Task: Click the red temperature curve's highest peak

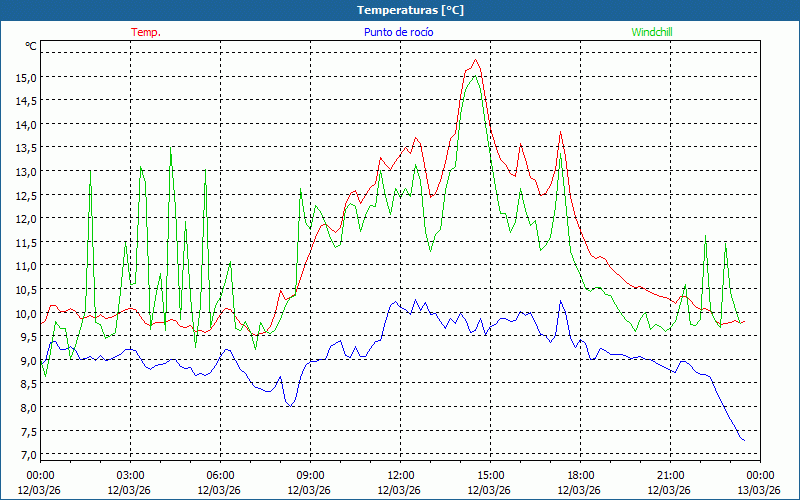Action: click(x=475, y=60)
